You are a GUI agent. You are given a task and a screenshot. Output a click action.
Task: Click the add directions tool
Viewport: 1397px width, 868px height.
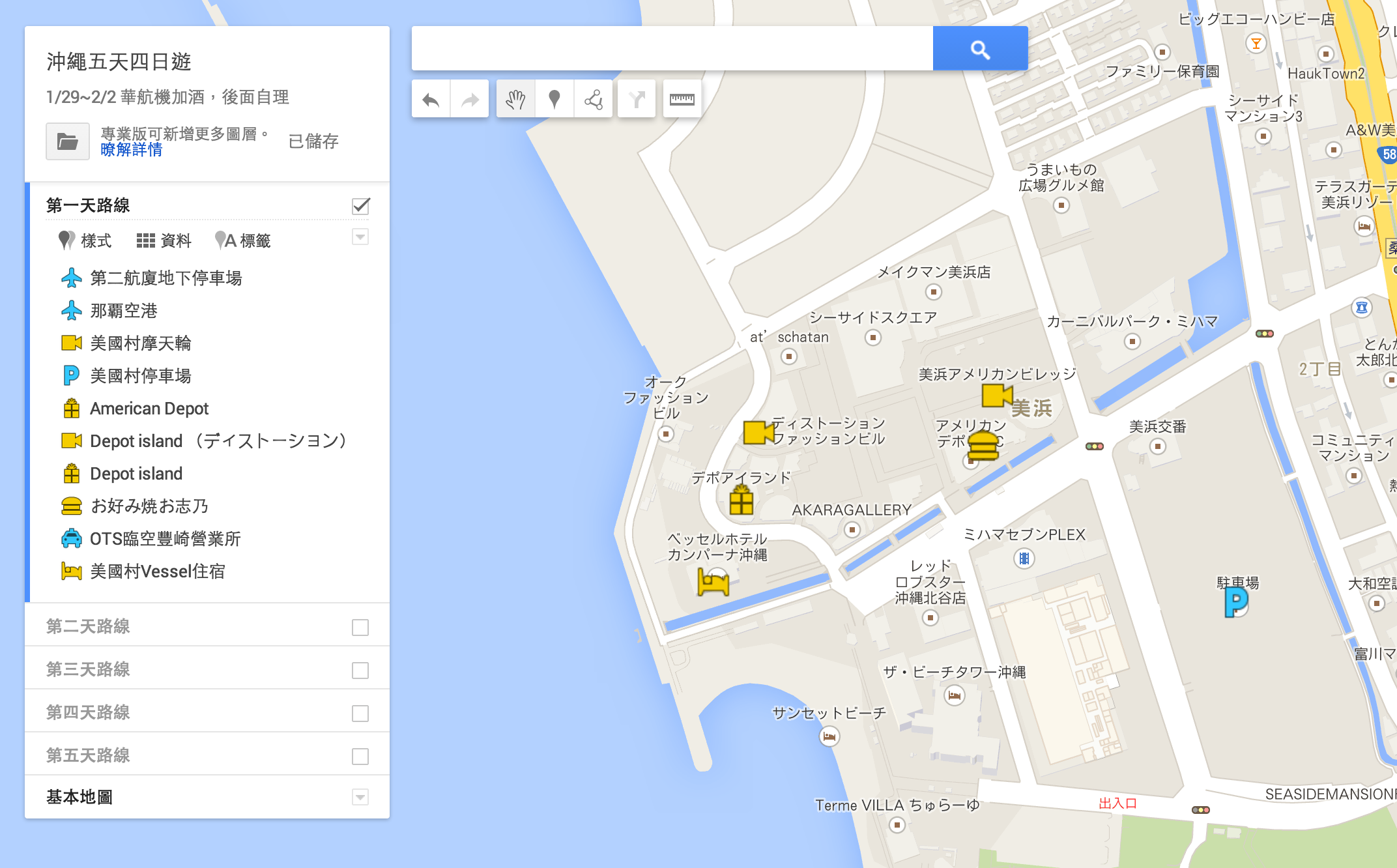click(x=637, y=99)
